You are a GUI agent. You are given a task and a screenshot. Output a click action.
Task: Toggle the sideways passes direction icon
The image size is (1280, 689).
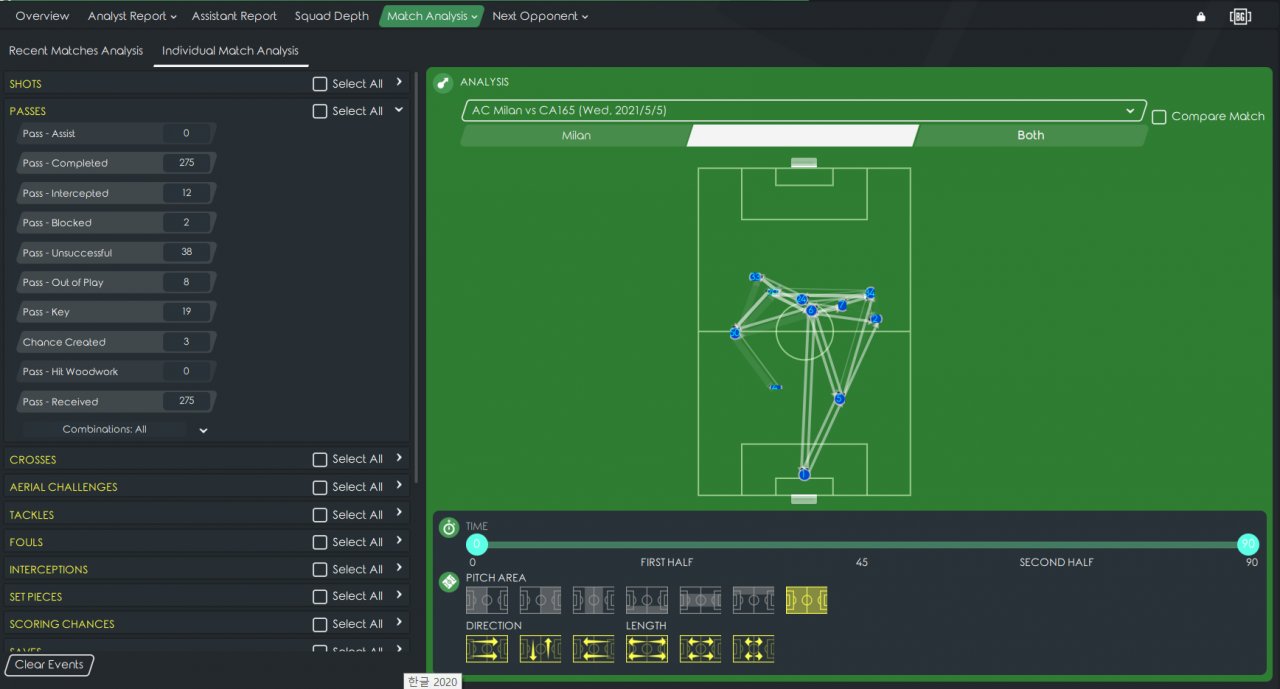coord(540,649)
